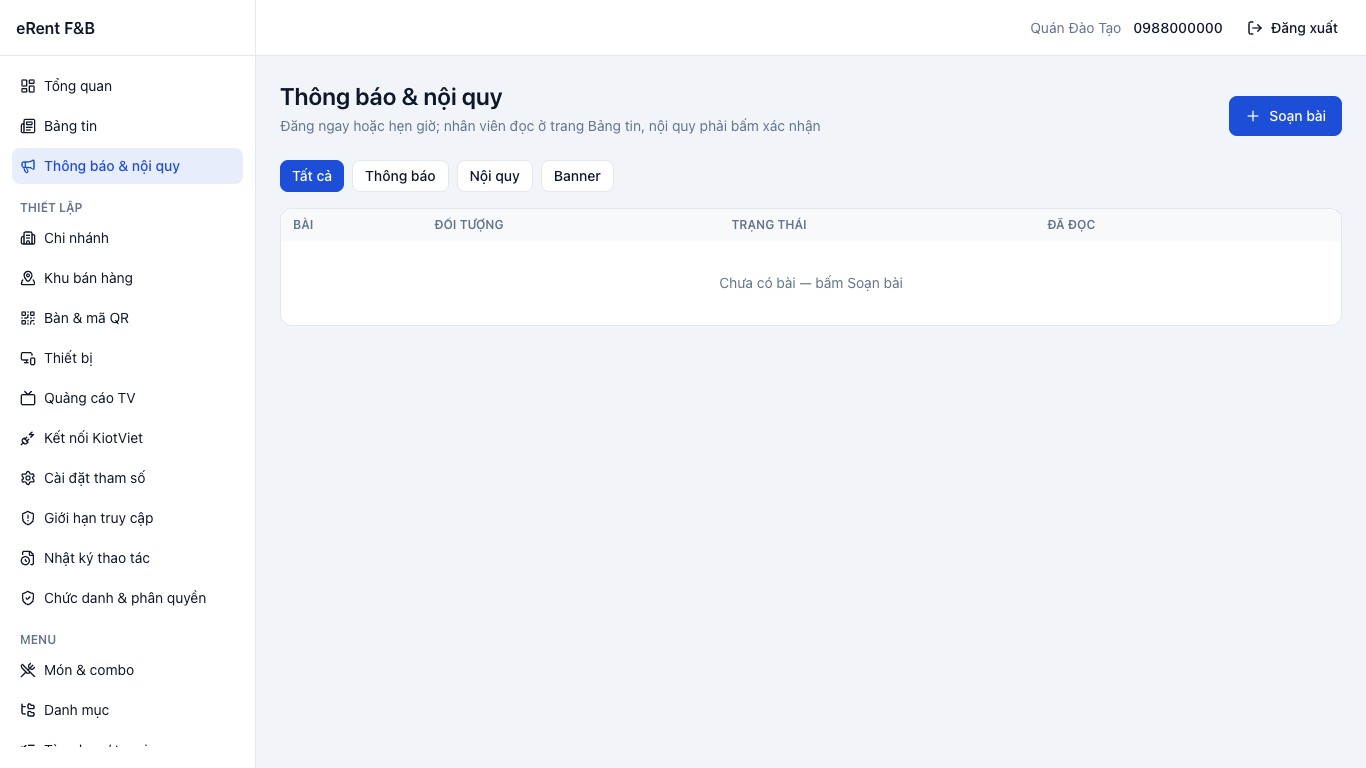The height and width of the screenshot is (768, 1366).
Task: Click the plug icon for Kết nối KiotViet
Action: [28, 438]
